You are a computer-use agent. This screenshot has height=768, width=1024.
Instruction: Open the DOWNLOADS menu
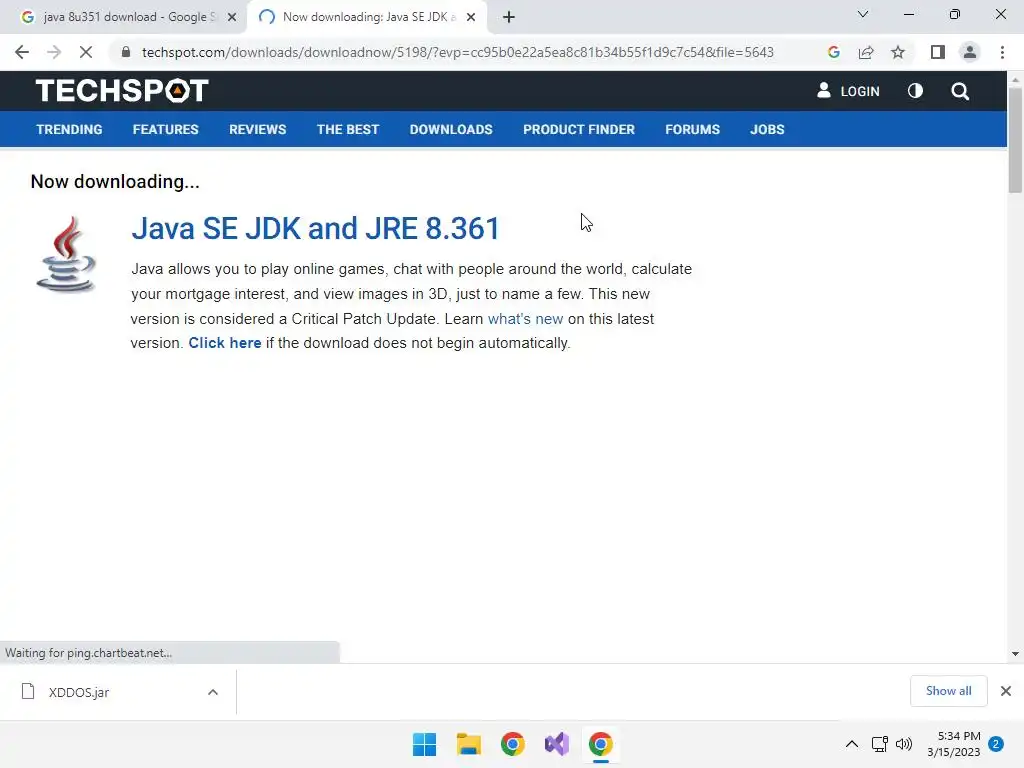pos(451,129)
